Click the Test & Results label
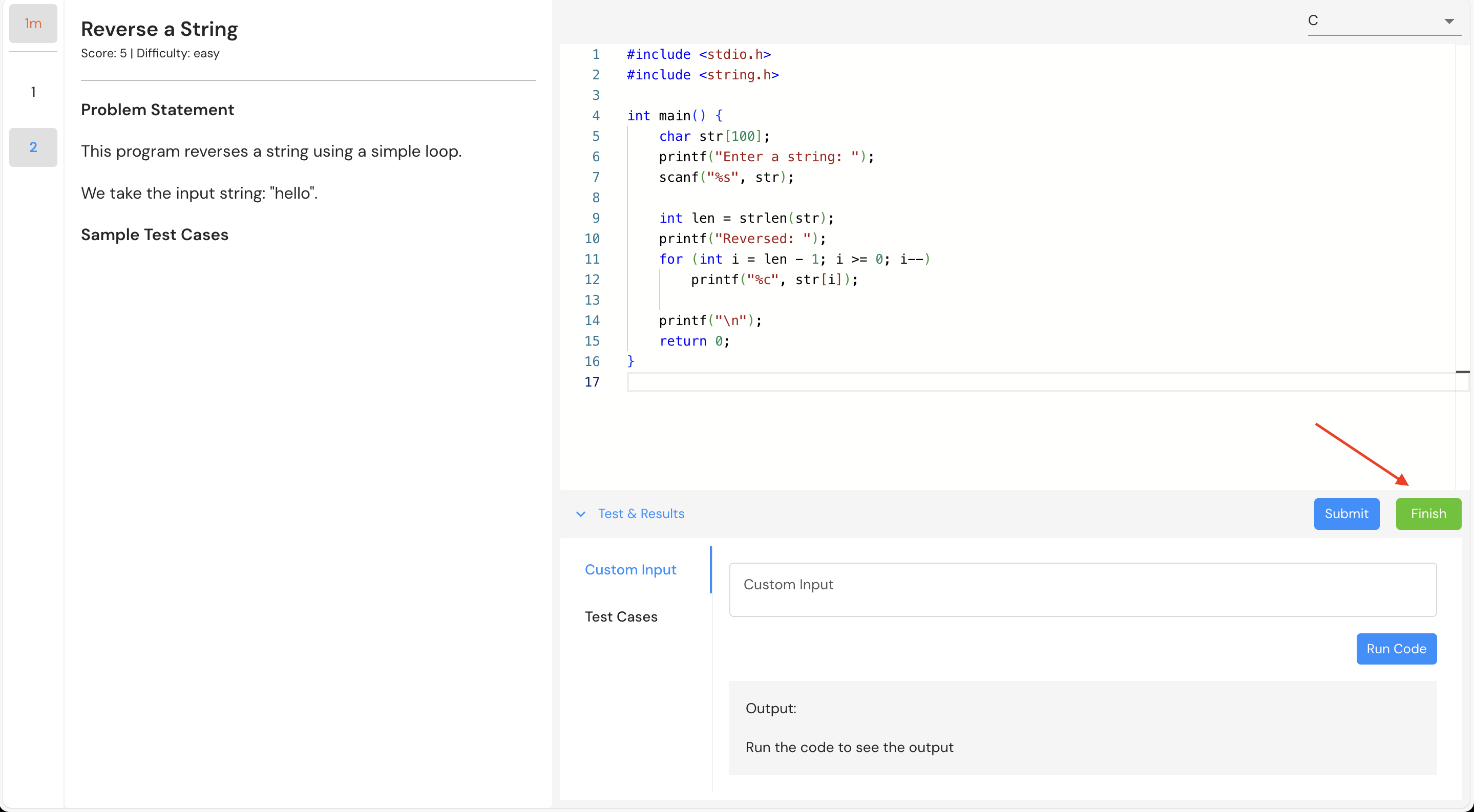1474x812 pixels. pyautogui.click(x=641, y=514)
